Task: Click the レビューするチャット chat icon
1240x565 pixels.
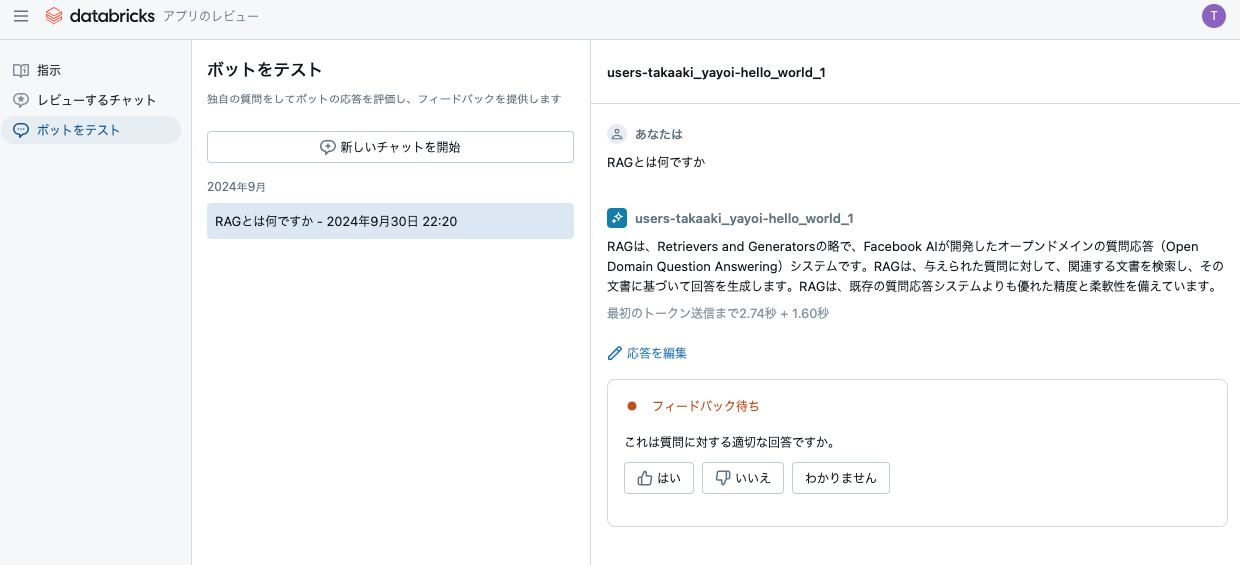Action: [21, 100]
